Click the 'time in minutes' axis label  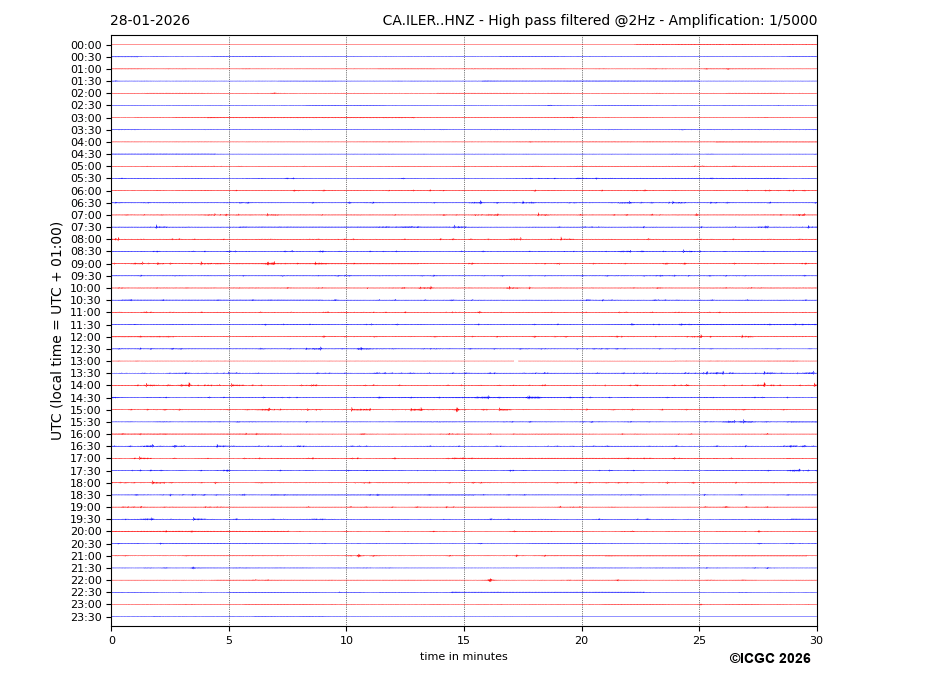pyautogui.click(x=463, y=657)
